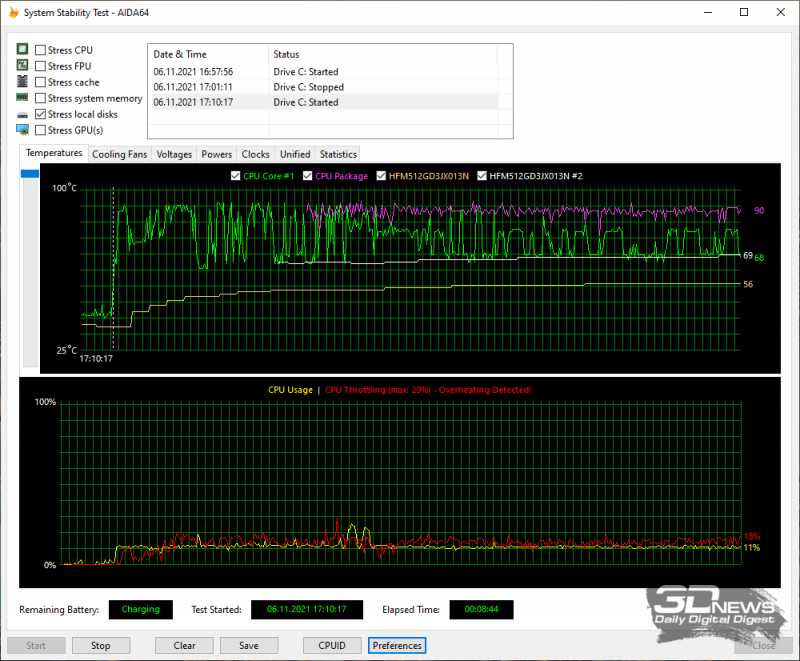Toggle the HFM512GD3JX013N #2 temperature checkbox
Screen dimensions: 800x661
pos(482,176)
